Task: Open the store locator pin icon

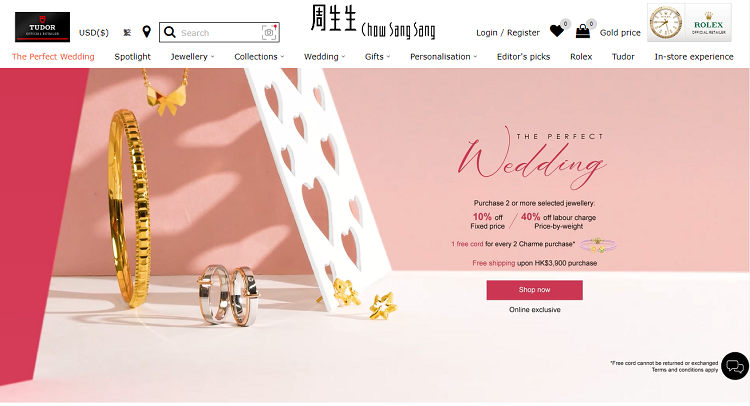Action: tap(147, 32)
